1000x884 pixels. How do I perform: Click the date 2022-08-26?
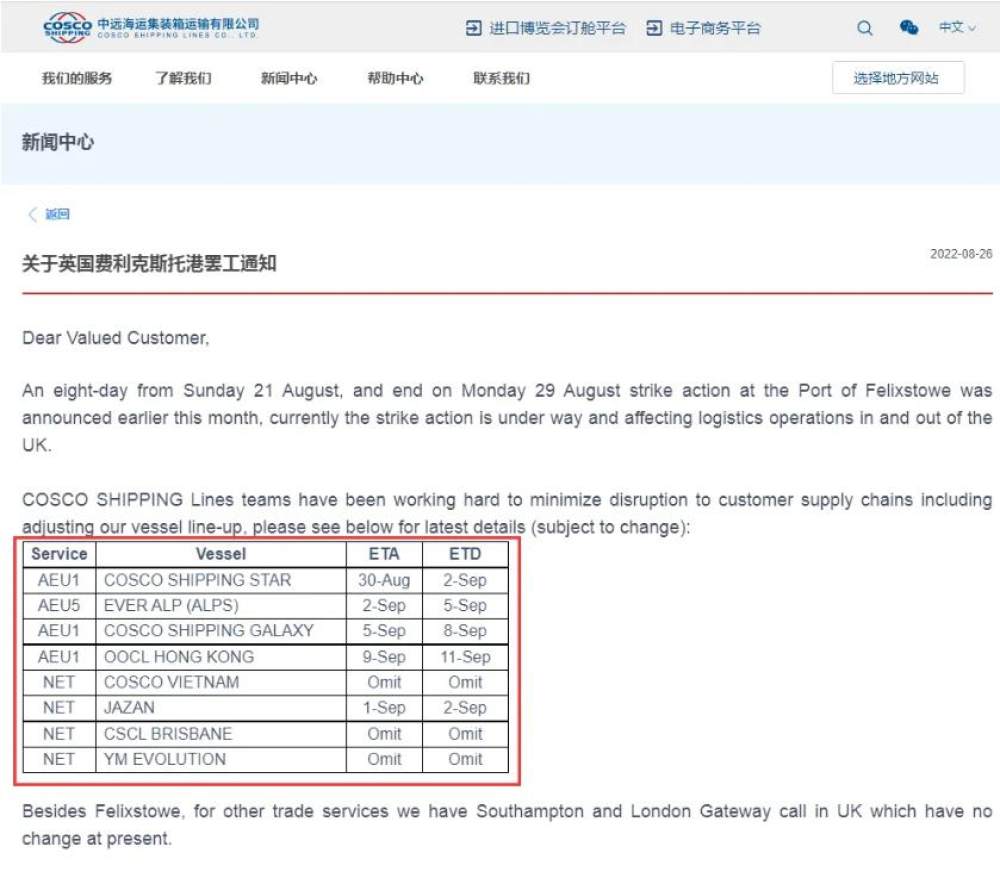coord(961,254)
